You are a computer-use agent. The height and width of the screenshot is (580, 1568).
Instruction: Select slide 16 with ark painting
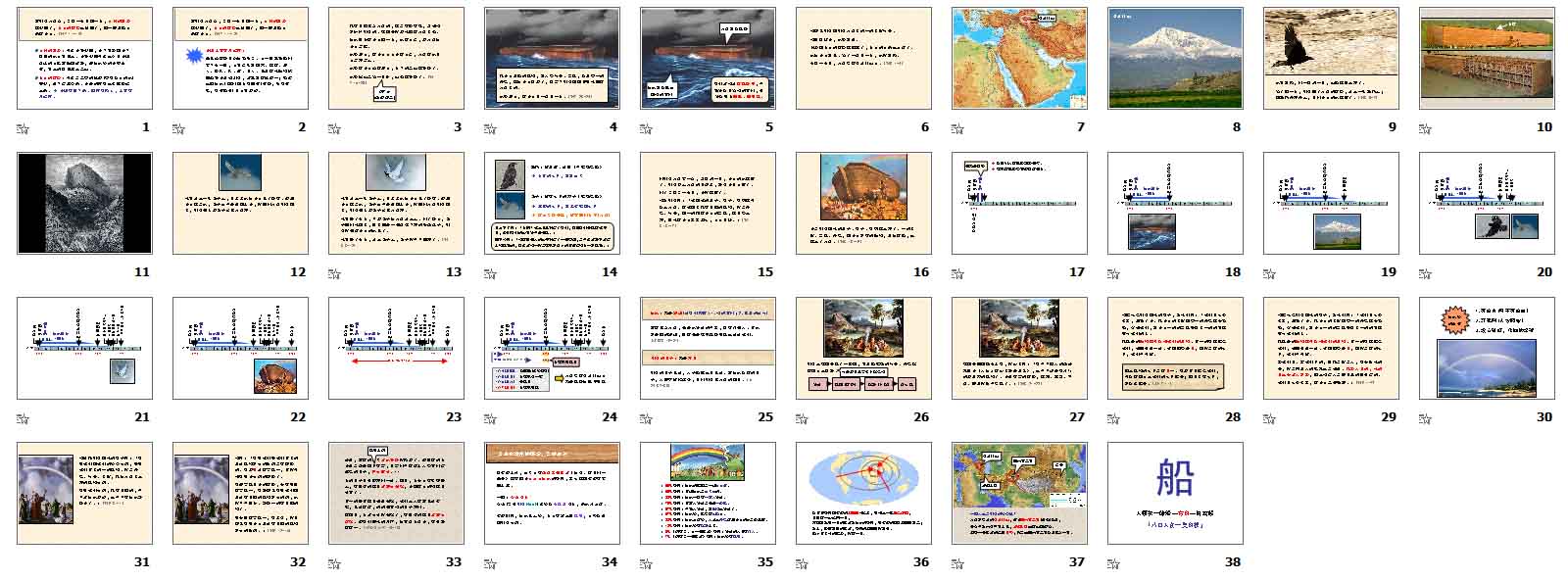click(x=863, y=203)
